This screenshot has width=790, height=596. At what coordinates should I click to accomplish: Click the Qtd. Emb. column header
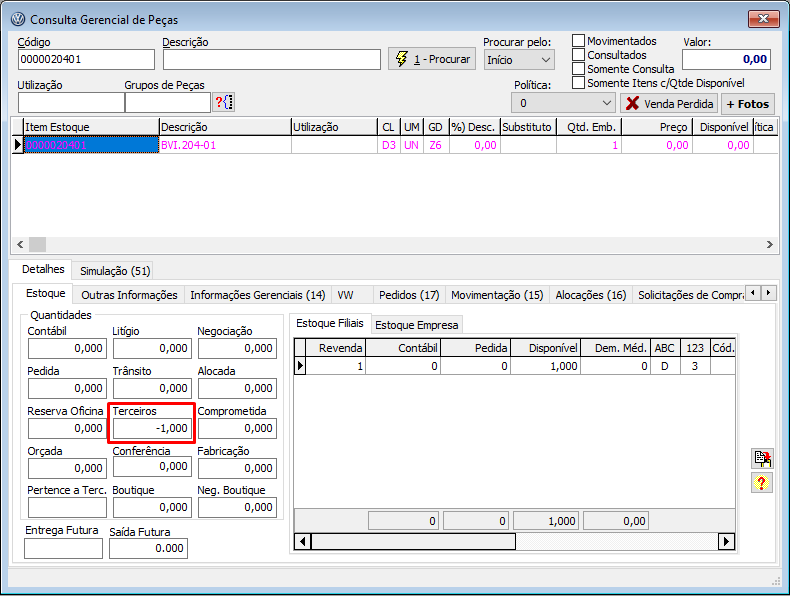coord(589,127)
